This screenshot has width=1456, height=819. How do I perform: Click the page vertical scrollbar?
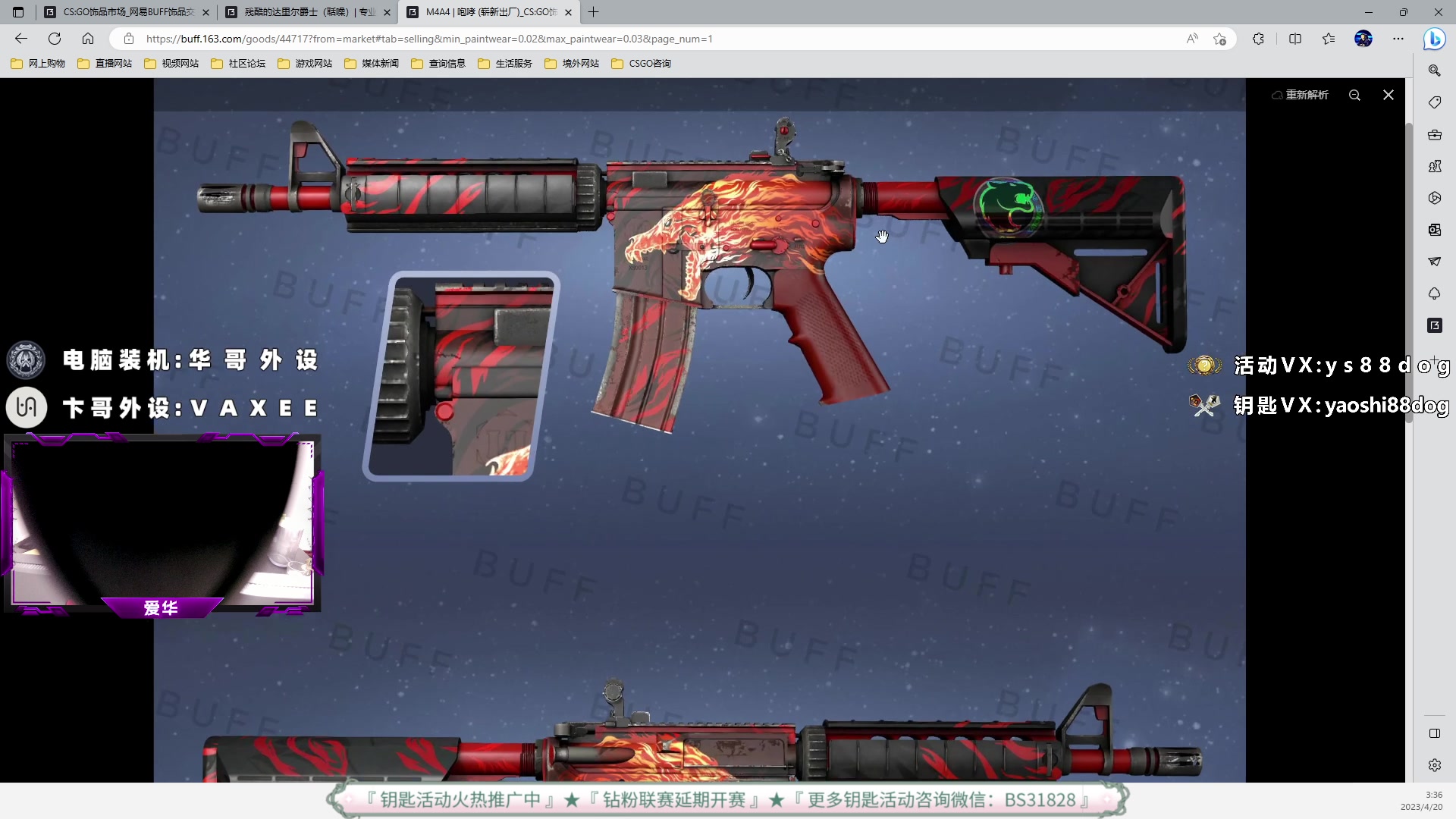[x=1409, y=273]
